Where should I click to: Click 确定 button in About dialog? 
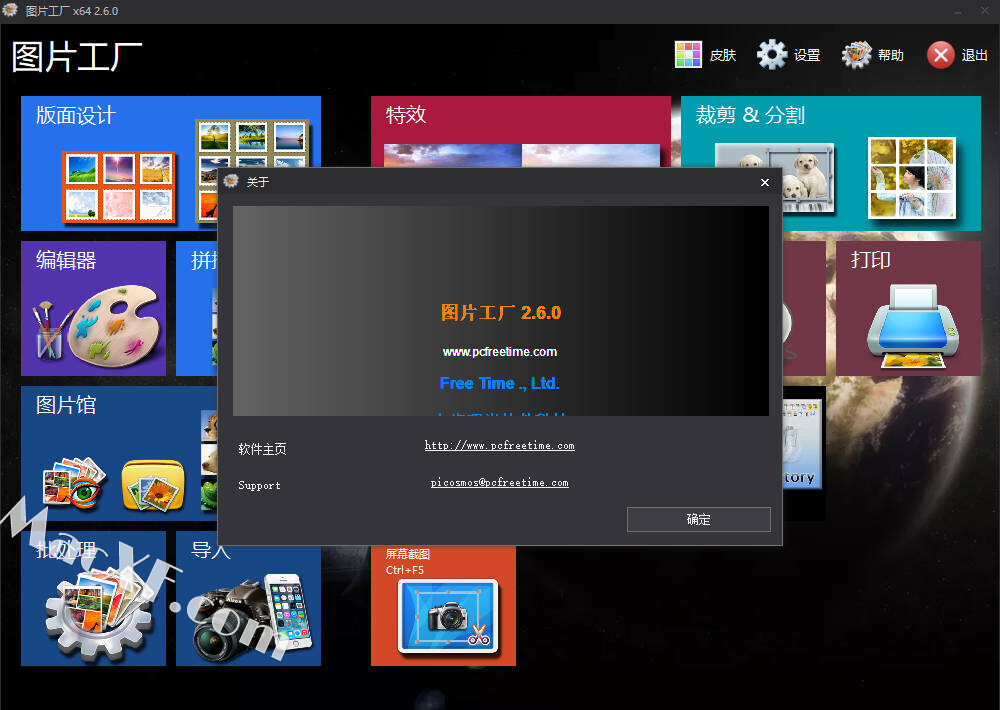(698, 519)
